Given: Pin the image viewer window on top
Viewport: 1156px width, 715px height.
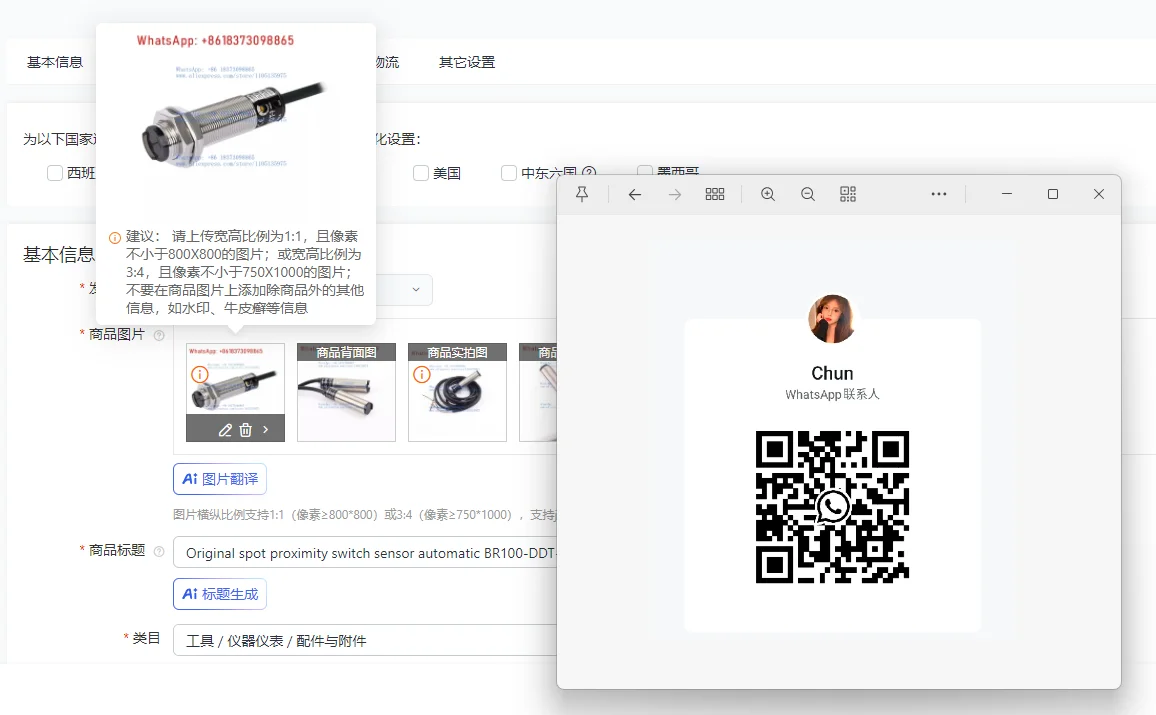Looking at the screenshot, I should coord(582,194).
